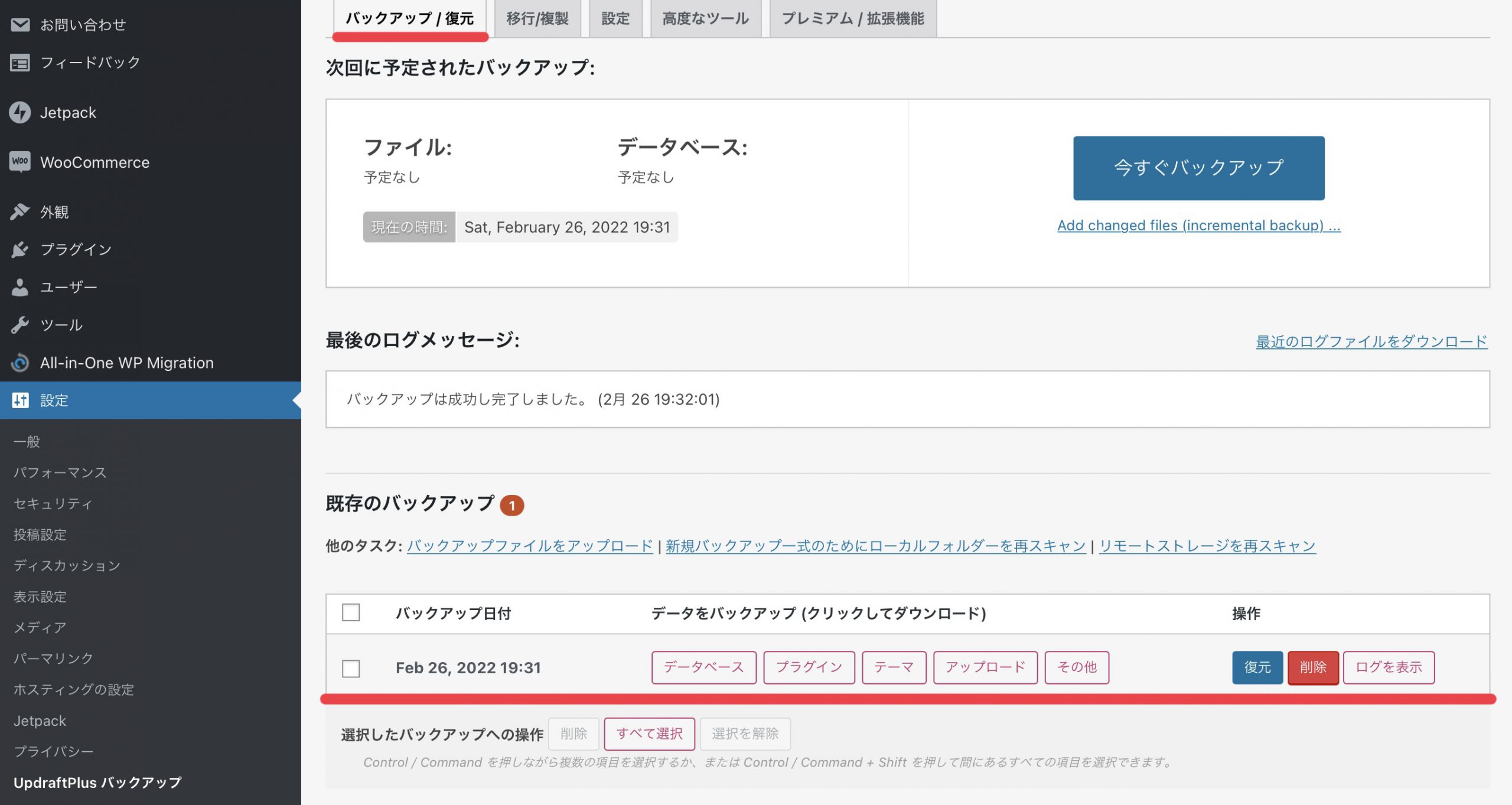The image size is (1512, 805).
Task: Click the grey 削除 bulk action button
Action: (x=573, y=734)
